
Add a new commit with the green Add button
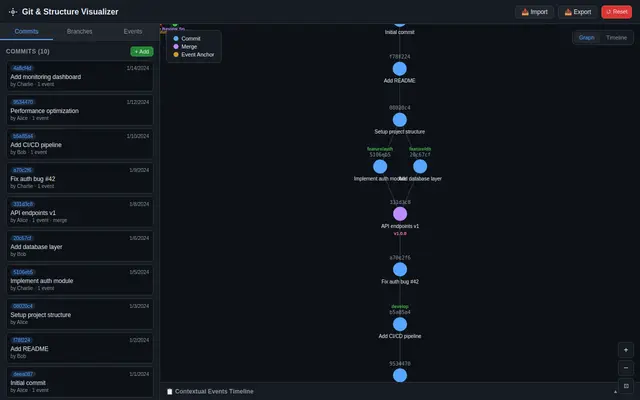pos(142,51)
